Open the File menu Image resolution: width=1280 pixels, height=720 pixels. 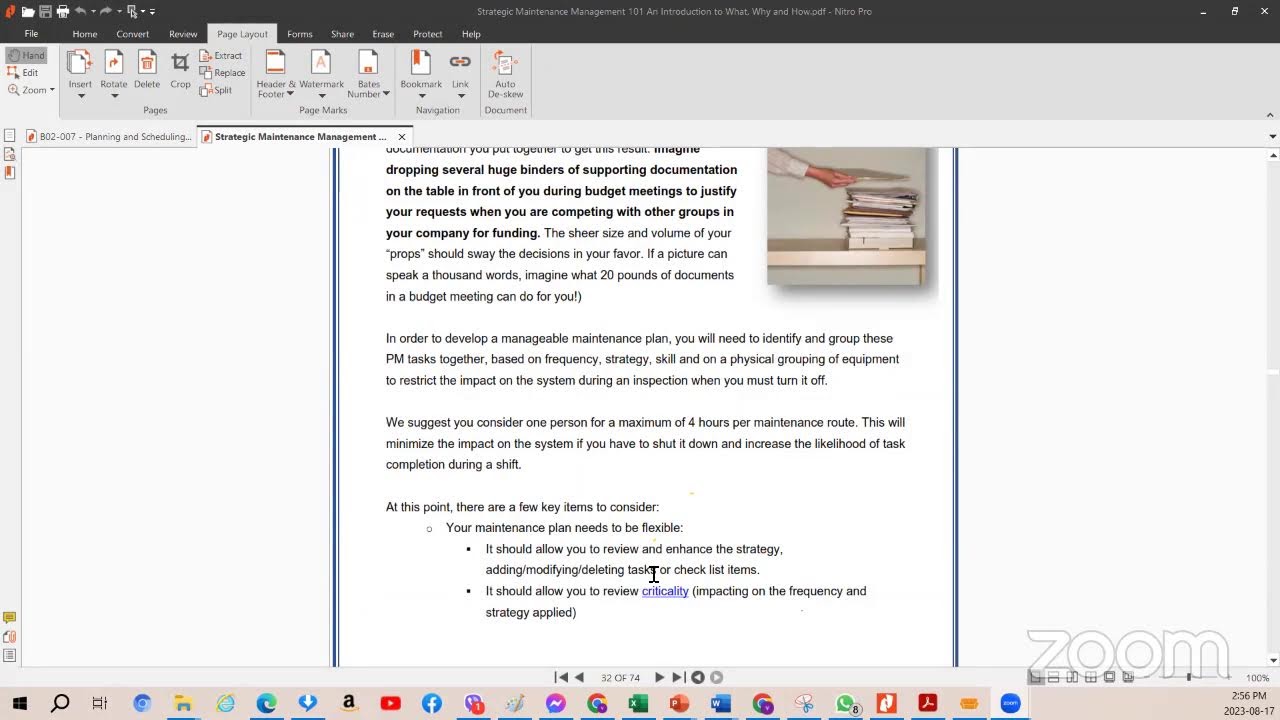[31, 34]
